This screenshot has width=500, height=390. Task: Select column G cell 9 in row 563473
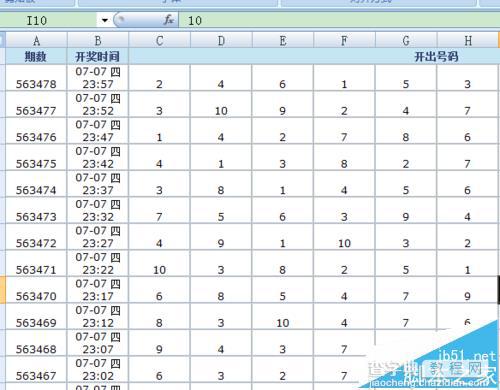[406, 210]
